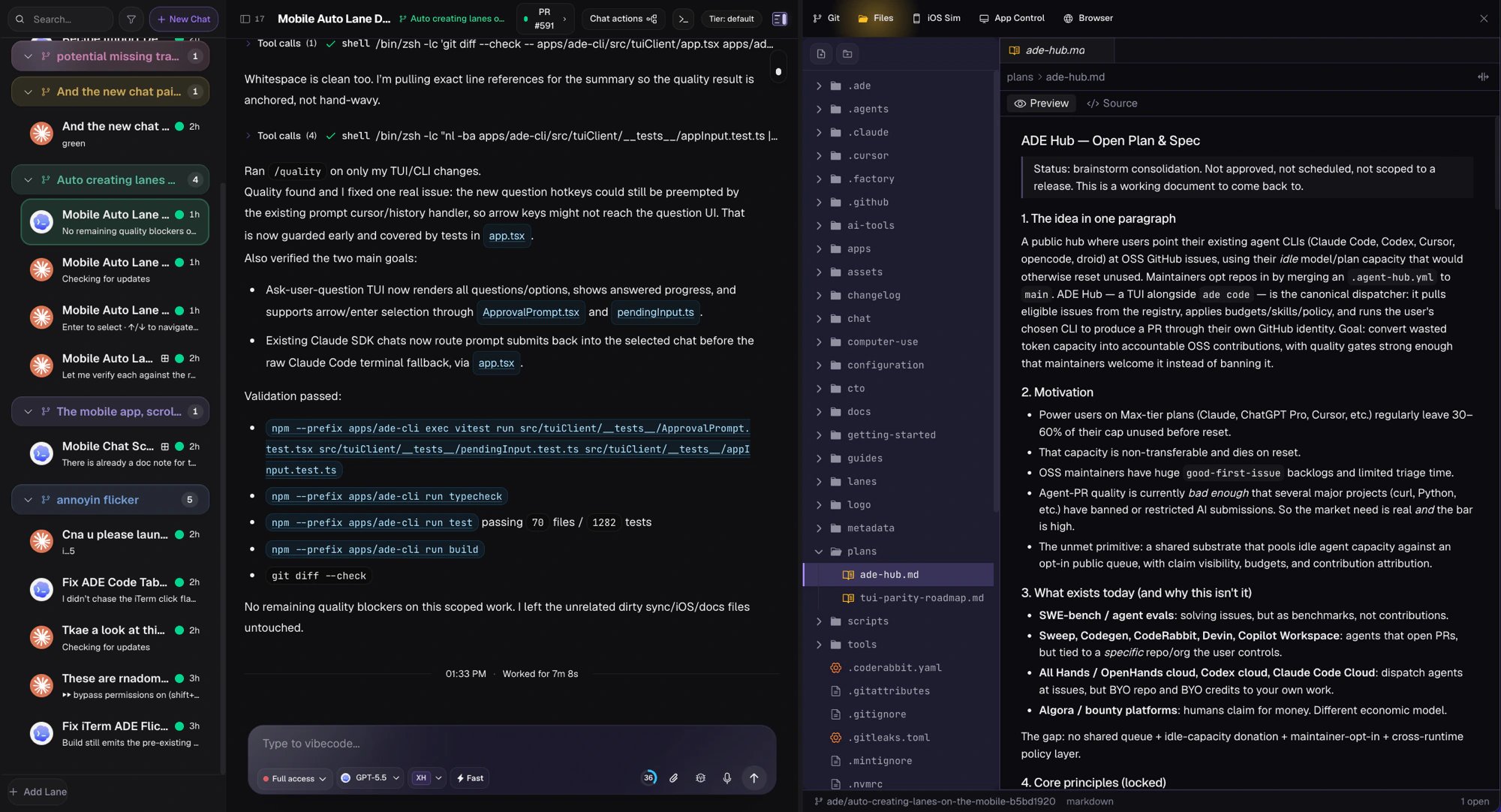
Task: Expand the apps folder in file tree
Action: (819, 248)
